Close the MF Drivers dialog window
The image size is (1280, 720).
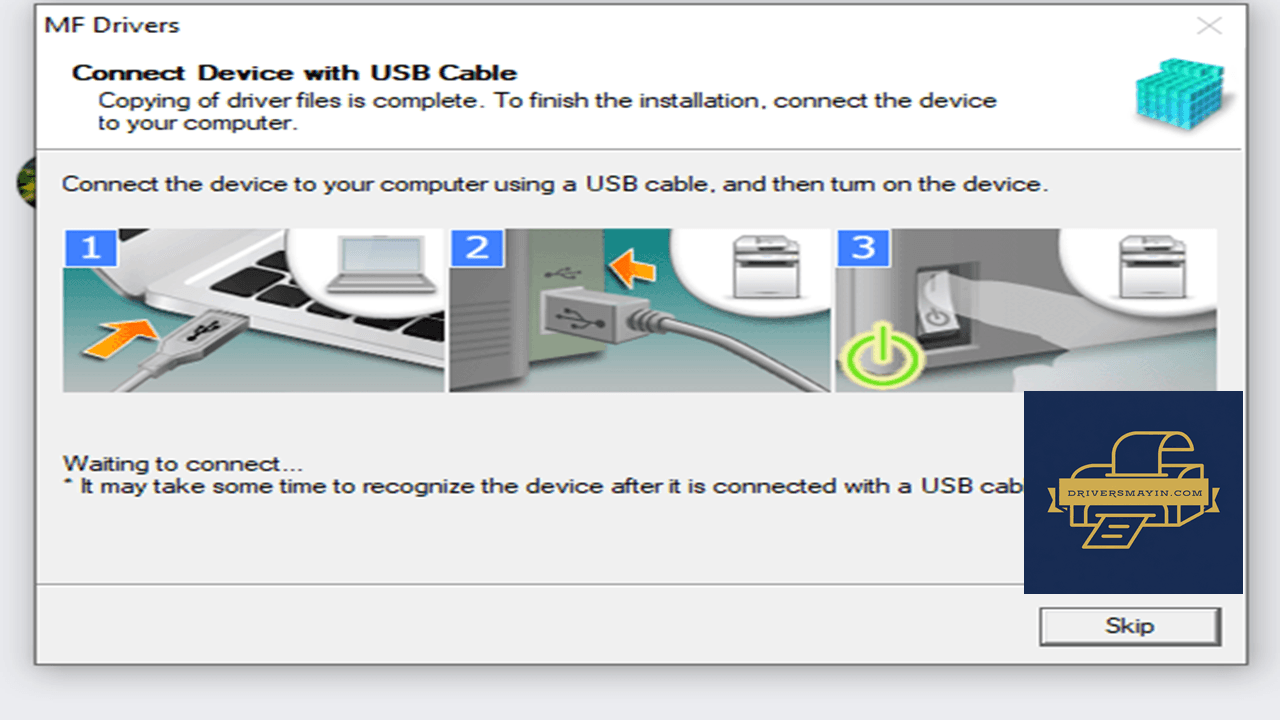(1209, 26)
